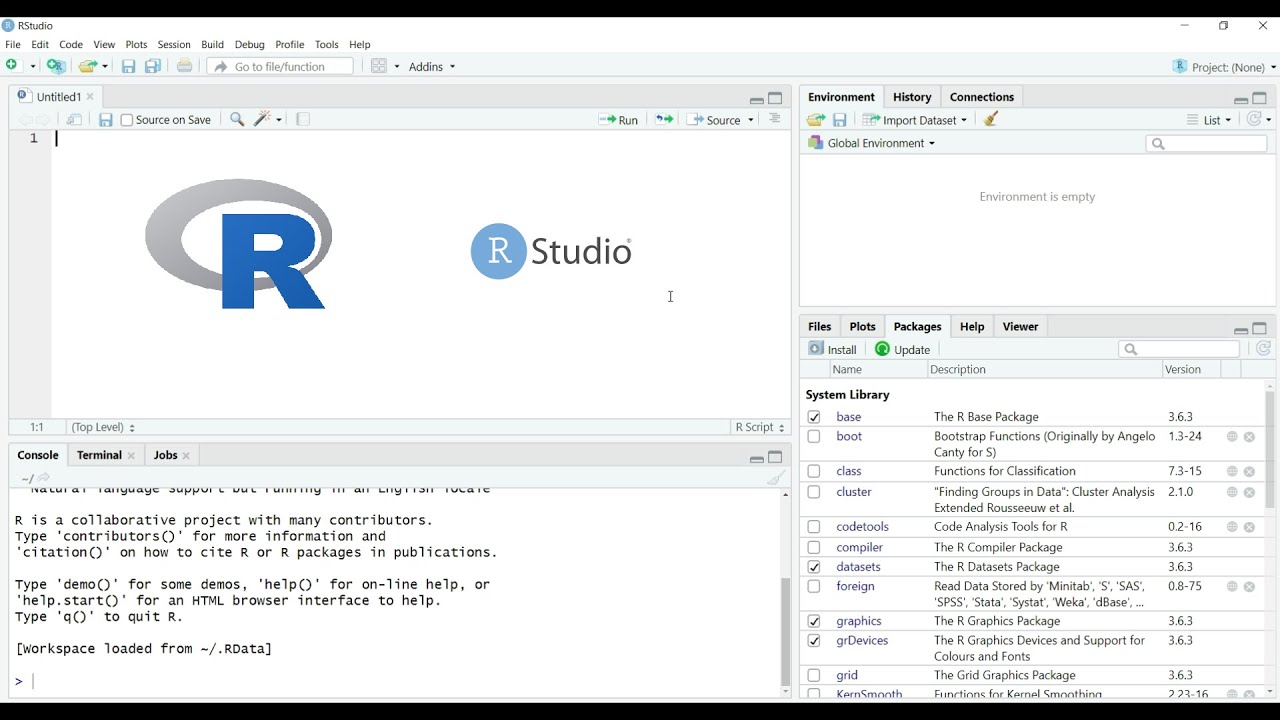This screenshot has height=720, width=1280.
Task: Clear the console with the broom icon
Action: [x=776, y=478]
